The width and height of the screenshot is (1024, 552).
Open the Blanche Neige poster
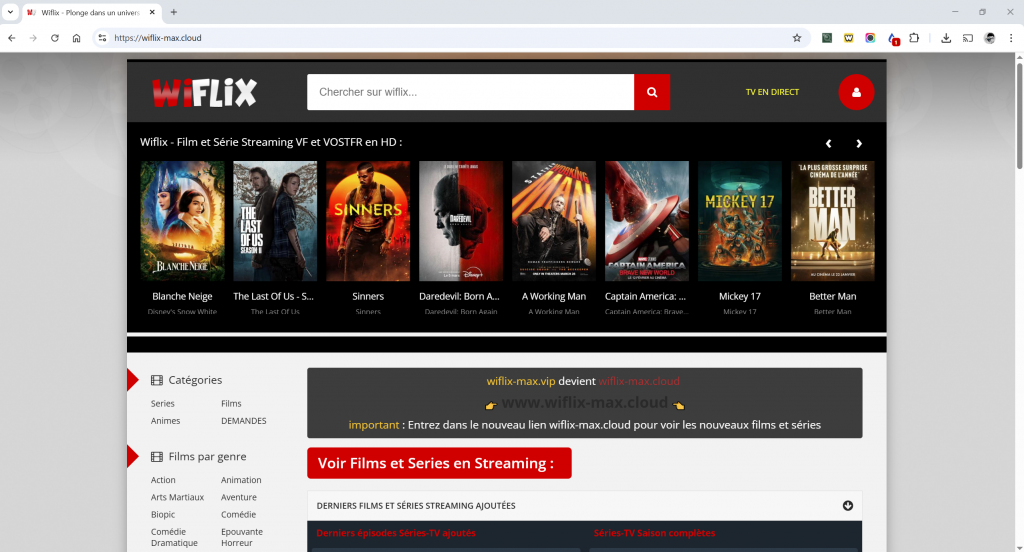[x=182, y=221]
